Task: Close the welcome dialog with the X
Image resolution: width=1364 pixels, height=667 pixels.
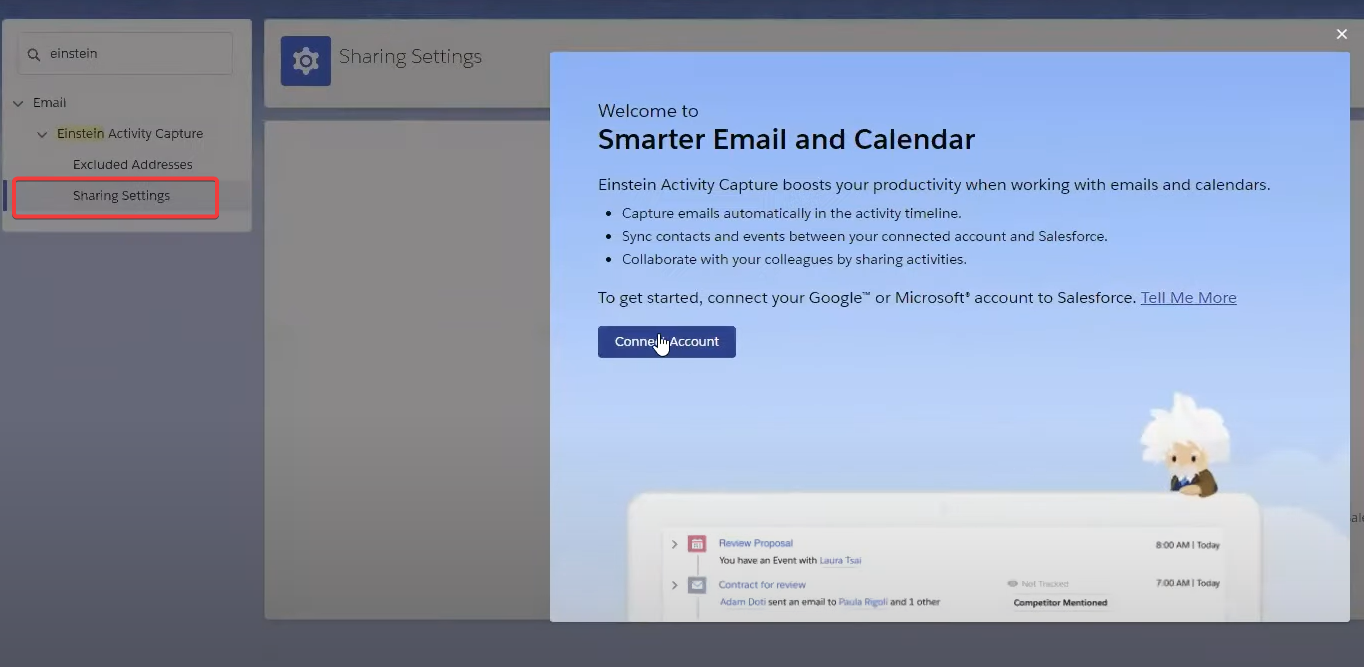Action: click(x=1342, y=34)
